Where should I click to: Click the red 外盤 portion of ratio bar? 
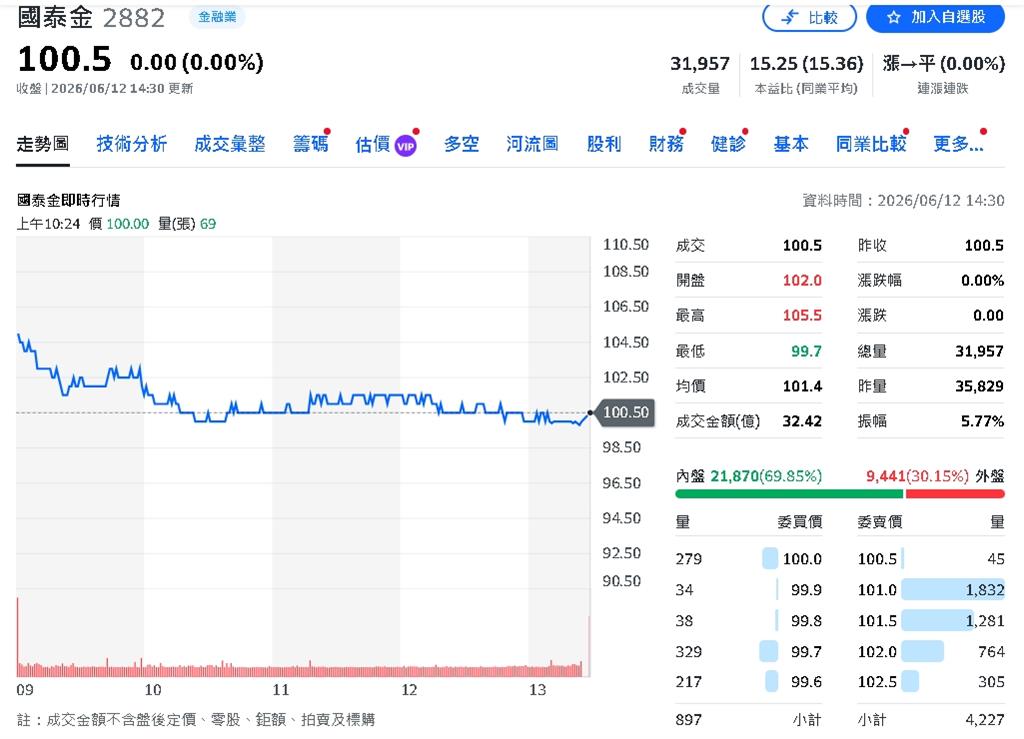coord(955,494)
